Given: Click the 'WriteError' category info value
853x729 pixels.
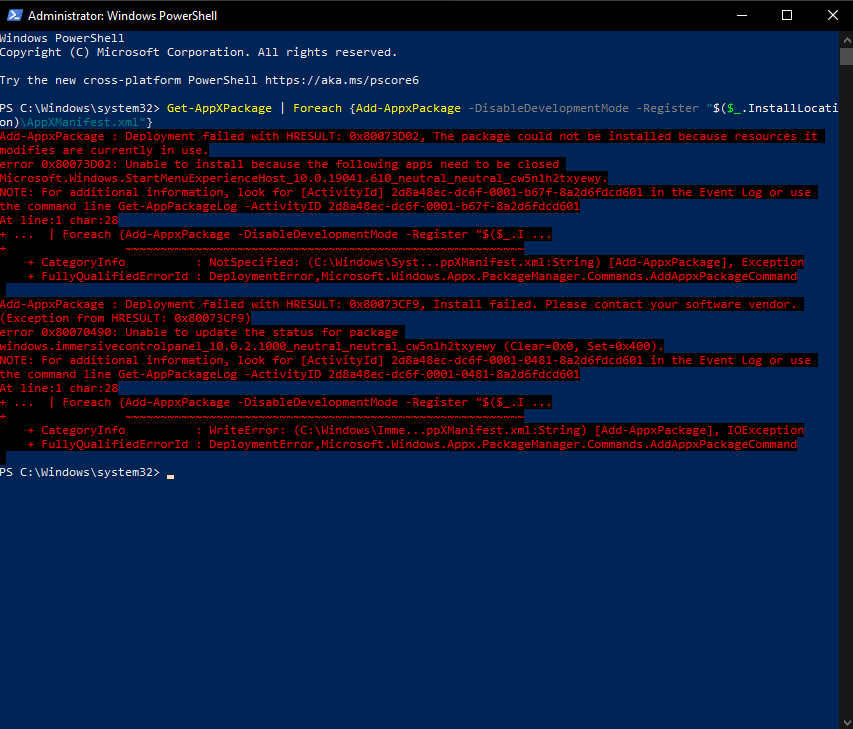Looking at the screenshot, I should pyautogui.click(x=244, y=430).
